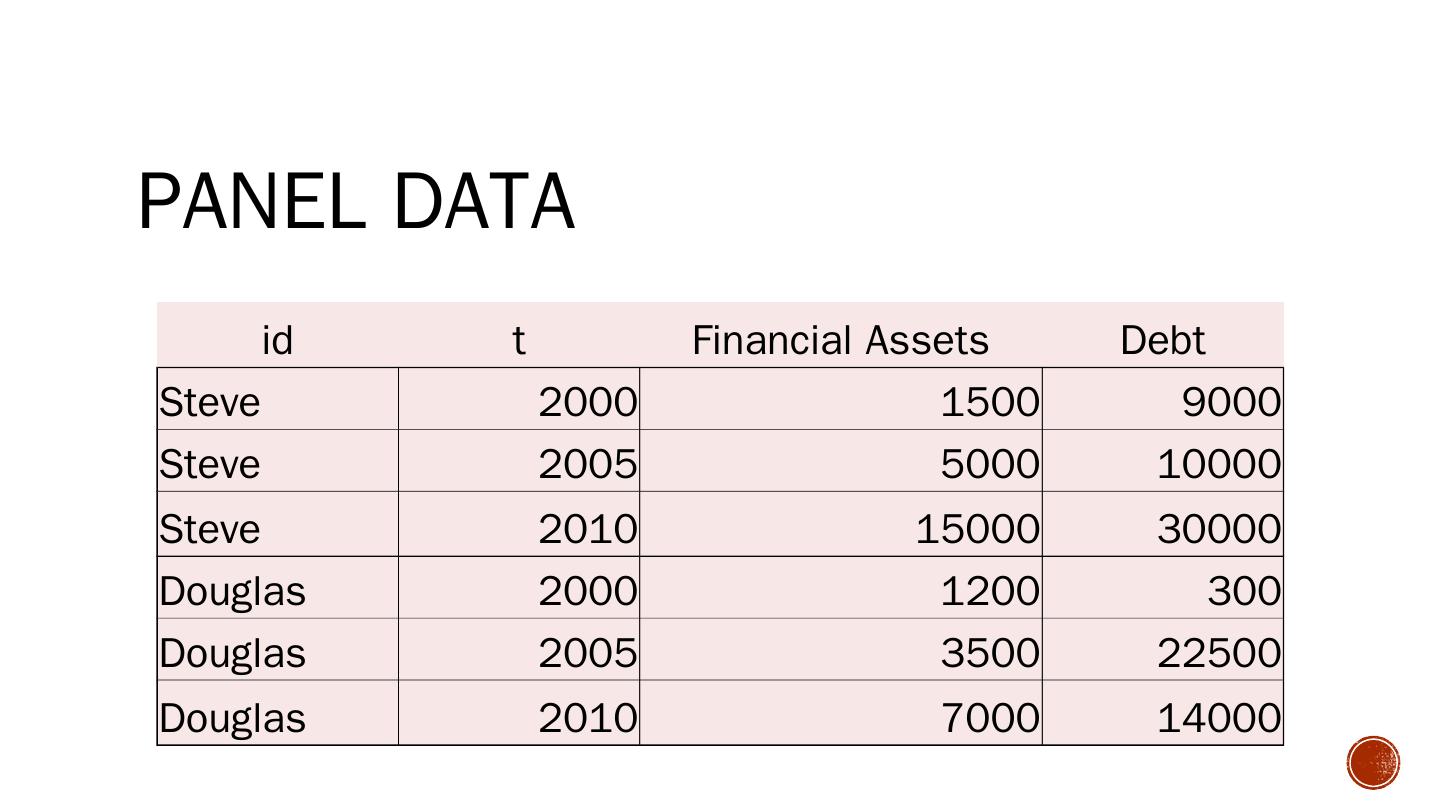
Task: Click the red circle icon in the slide corner
Action: coord(1373,764)
